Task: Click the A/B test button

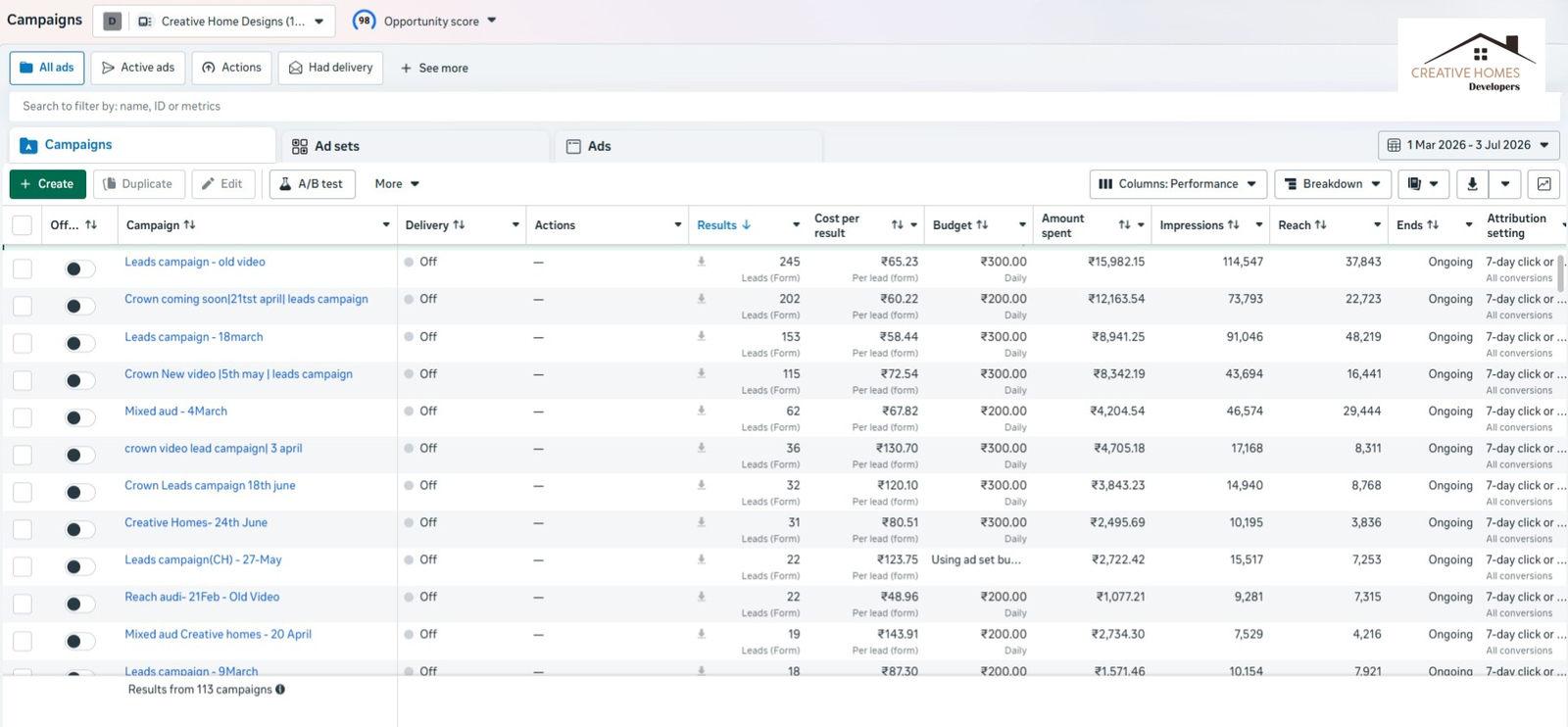Action: (312, 184)
